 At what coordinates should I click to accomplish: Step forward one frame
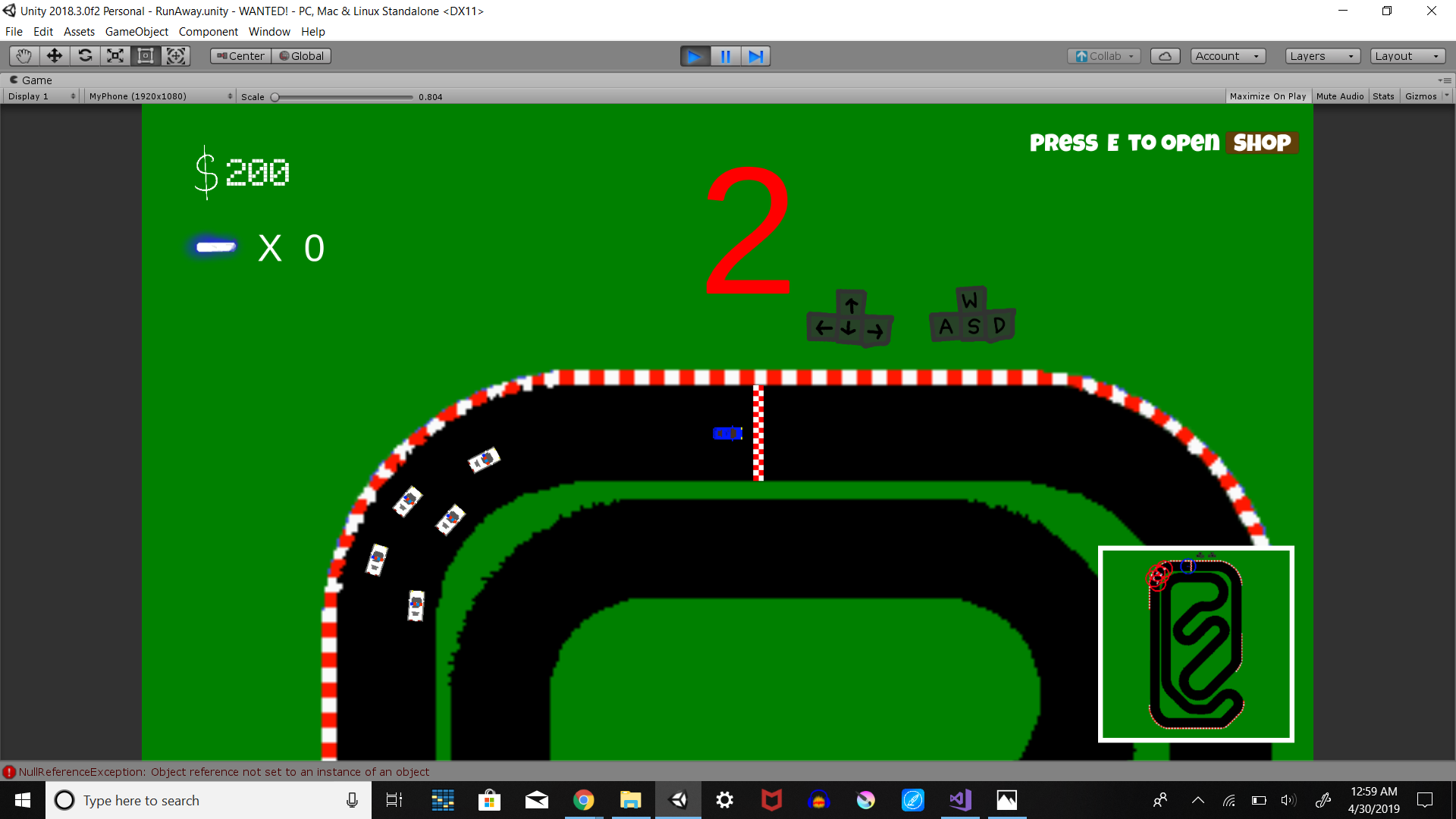[755, 56]
